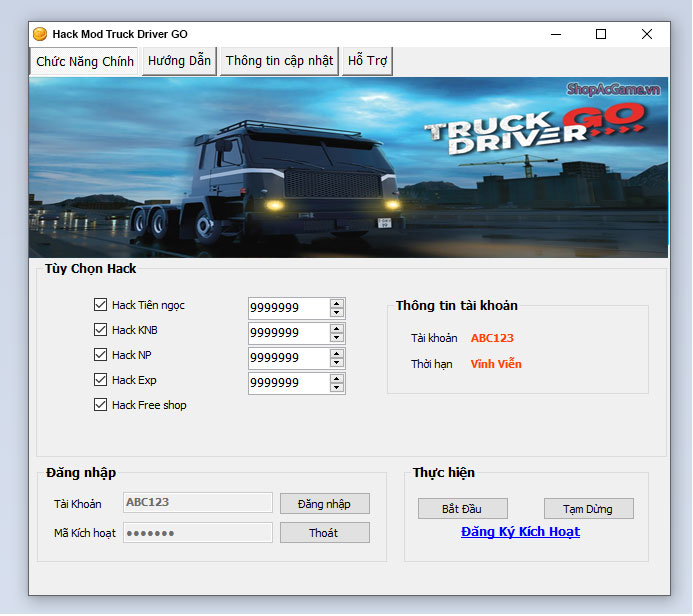
Task: Disable the Hack NP option
Action: 100,354
